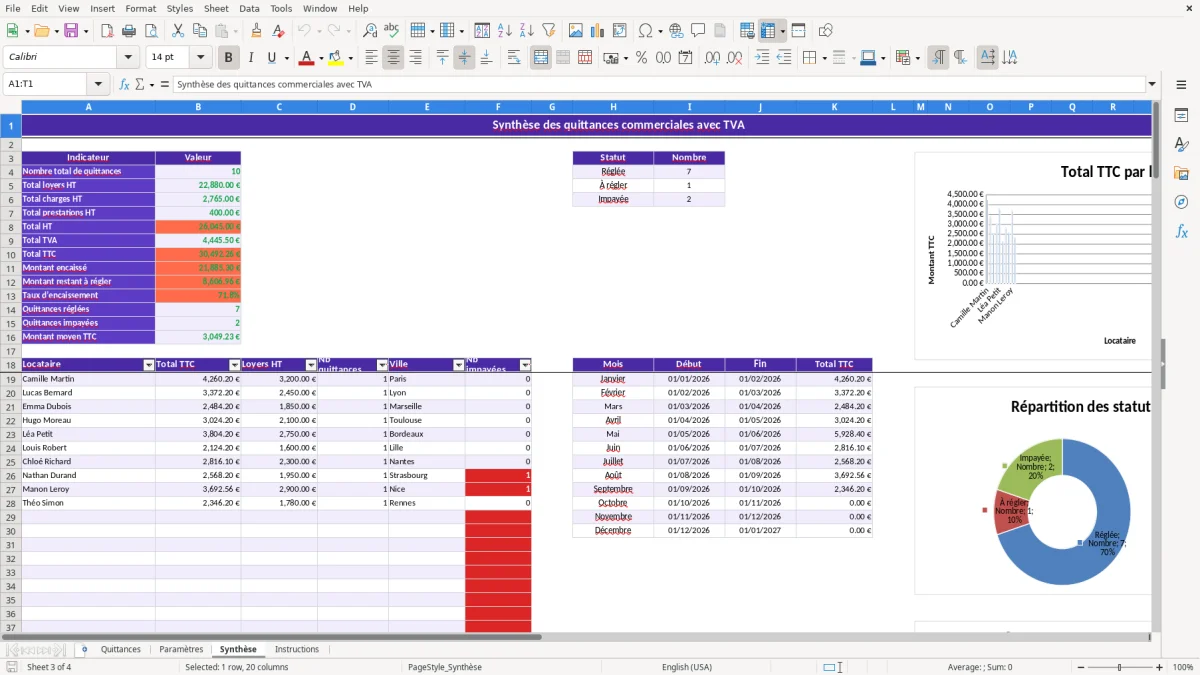Open the 14 pt font size dropdown
Image resolution: width=1200 pixels, height=675 pixels.
pyautogui.click(x=200, y=57)
